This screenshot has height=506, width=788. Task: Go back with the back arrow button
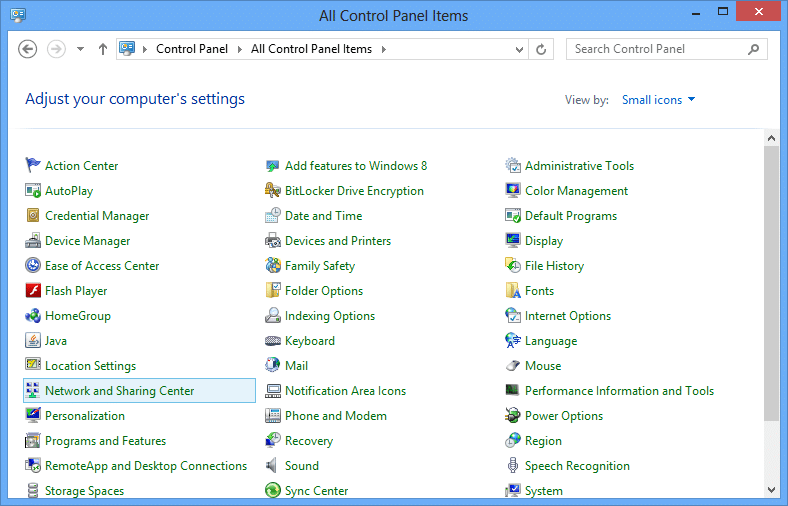coord(28,49)
